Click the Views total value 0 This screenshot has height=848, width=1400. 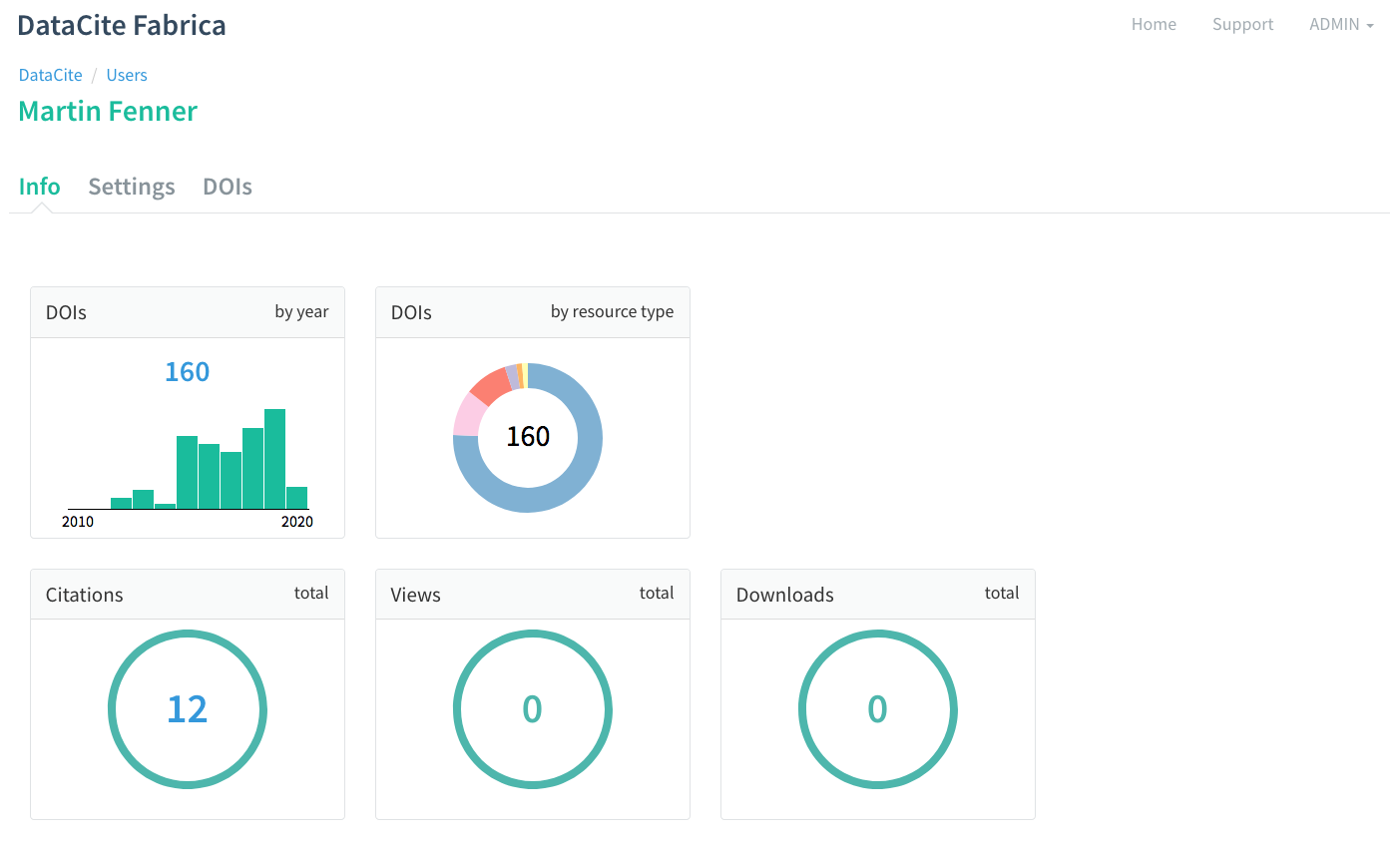click(x=532, y=709)
